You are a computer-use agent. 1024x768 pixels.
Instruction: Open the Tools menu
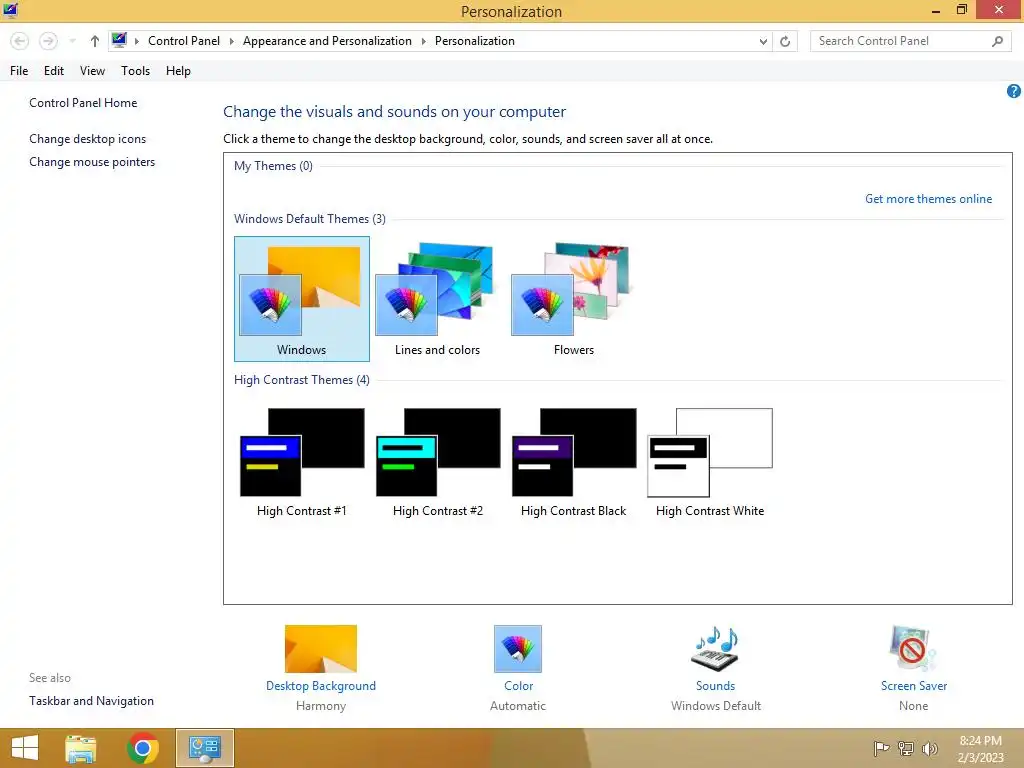(x=135, y=71)
